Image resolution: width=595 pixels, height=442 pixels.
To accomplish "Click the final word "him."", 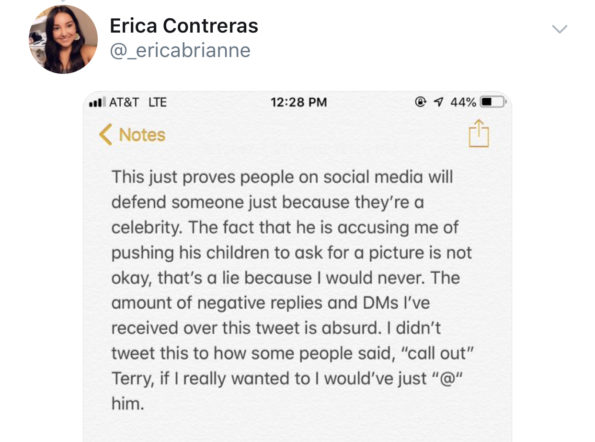I will click(x=128, y=403).
